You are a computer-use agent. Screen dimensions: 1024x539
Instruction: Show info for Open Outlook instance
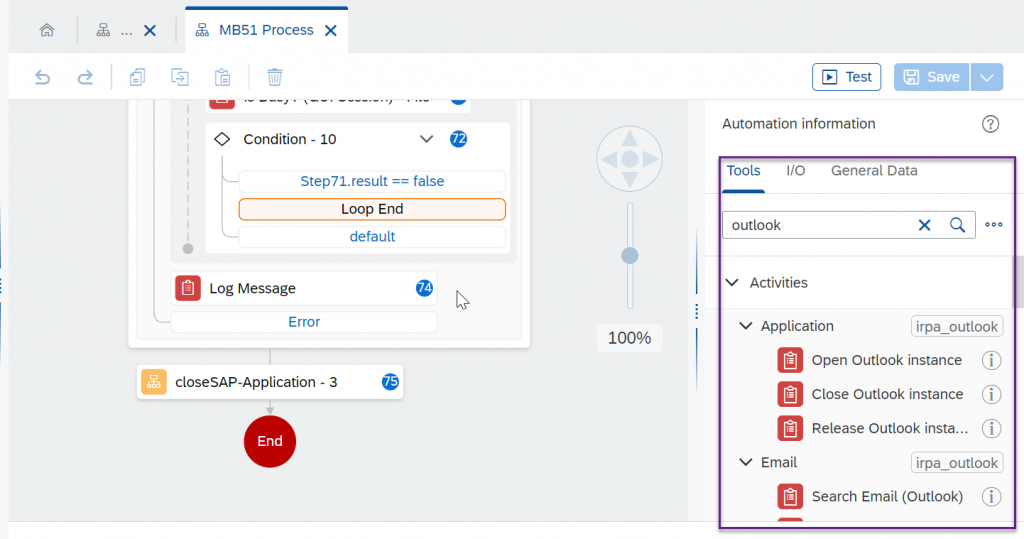coord(991,361)
